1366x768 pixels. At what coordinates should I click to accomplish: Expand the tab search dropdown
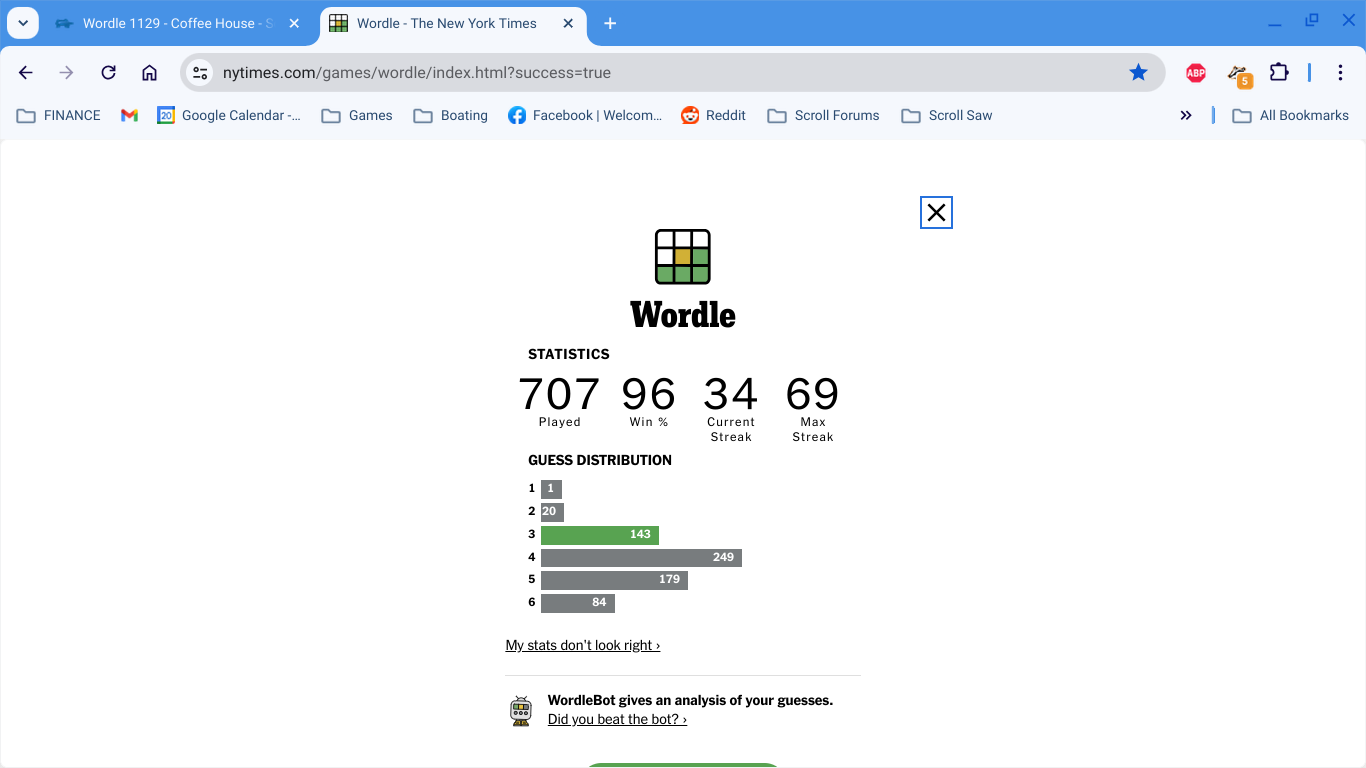point(22,23)
